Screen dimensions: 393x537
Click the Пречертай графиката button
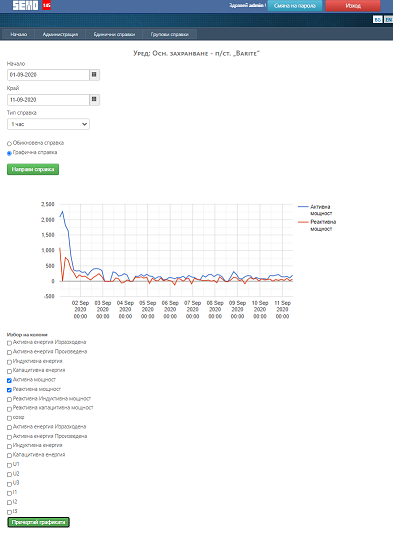click(38, 522)
